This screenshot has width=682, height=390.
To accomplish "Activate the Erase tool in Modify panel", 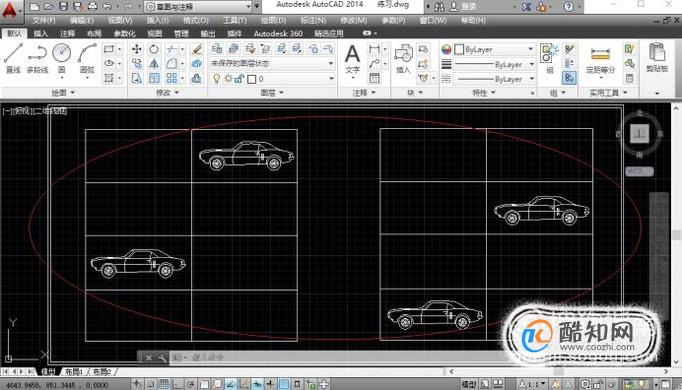I will (197, 49).
